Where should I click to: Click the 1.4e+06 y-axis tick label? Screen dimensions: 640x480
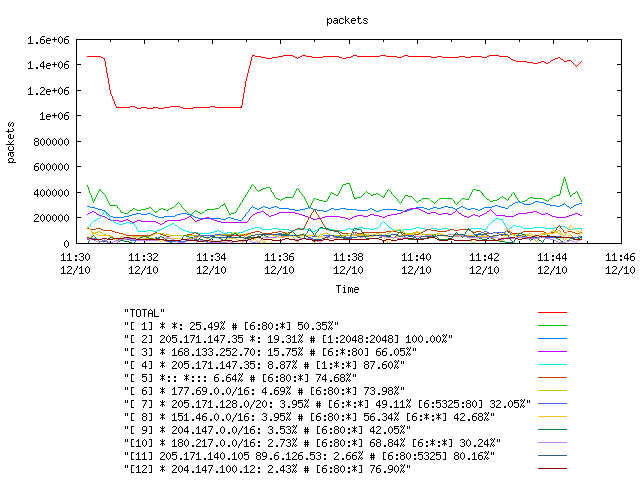tap(48, 65)
